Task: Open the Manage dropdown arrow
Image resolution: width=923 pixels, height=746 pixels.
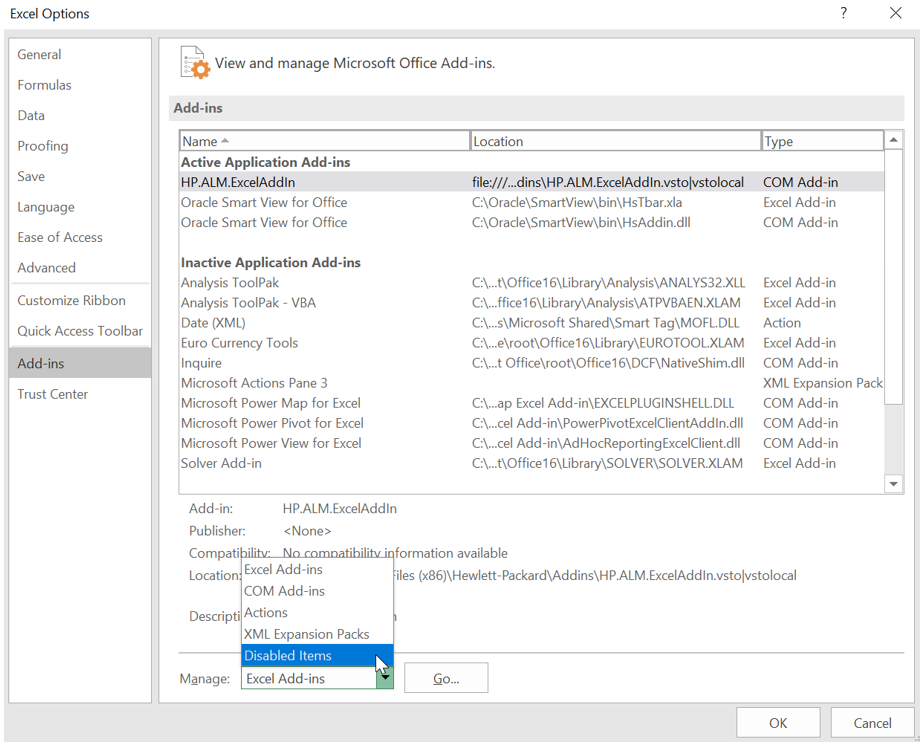Action: 384,678
